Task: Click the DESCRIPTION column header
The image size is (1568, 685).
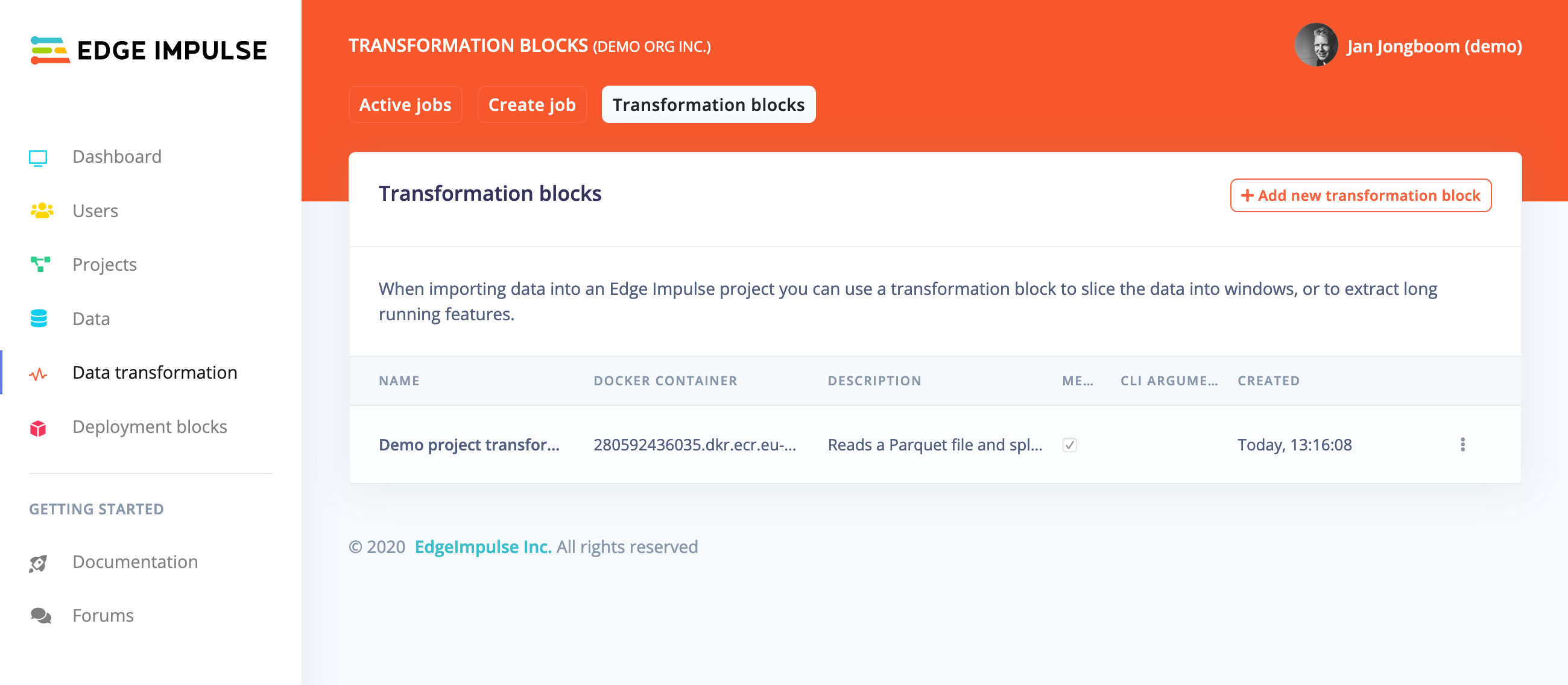Action: coord(874,381)
